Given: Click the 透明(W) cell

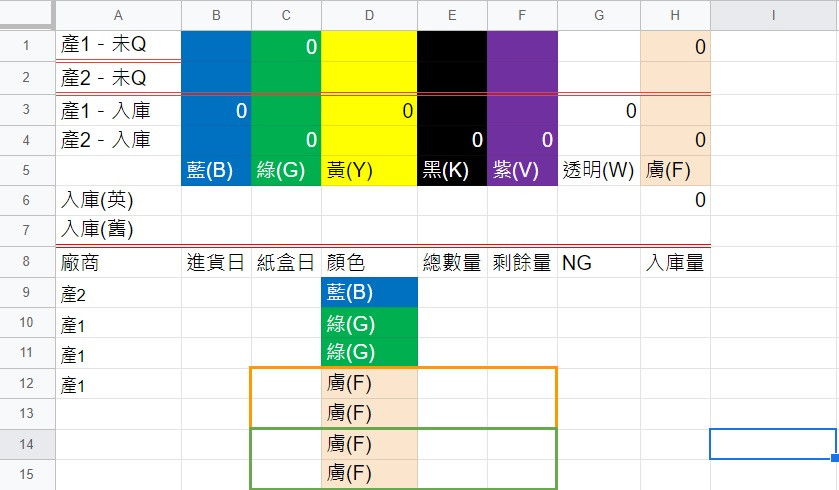Looking at the screenshot, I should (x=599, y=171).
